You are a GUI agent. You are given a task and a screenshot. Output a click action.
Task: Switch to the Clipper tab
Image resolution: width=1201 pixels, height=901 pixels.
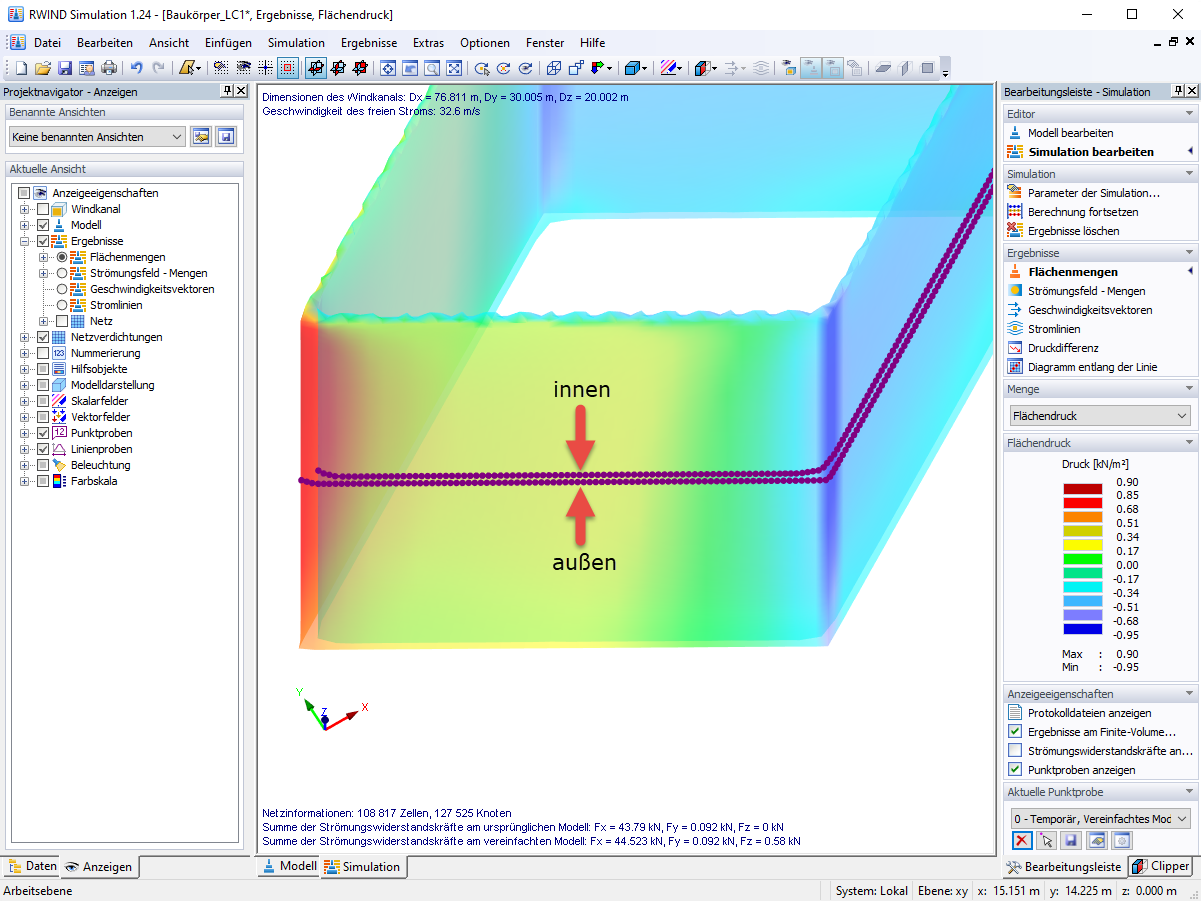tap(1161, 866)
